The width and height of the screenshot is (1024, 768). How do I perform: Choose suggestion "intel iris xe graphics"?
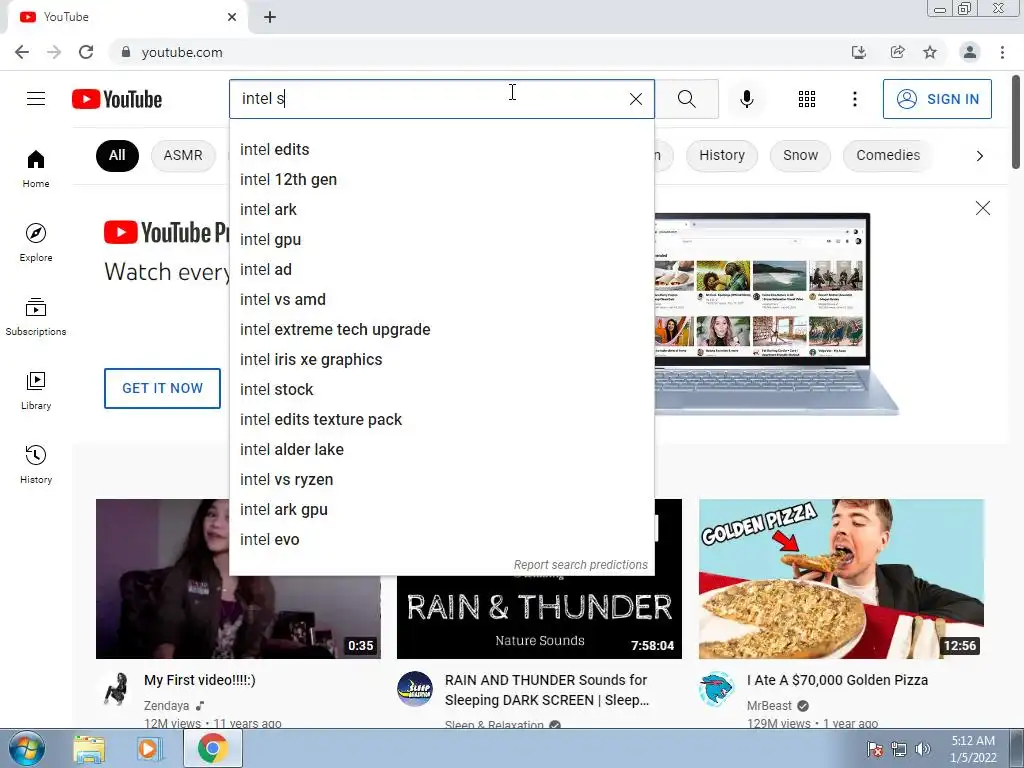click(x=441, y=360)
